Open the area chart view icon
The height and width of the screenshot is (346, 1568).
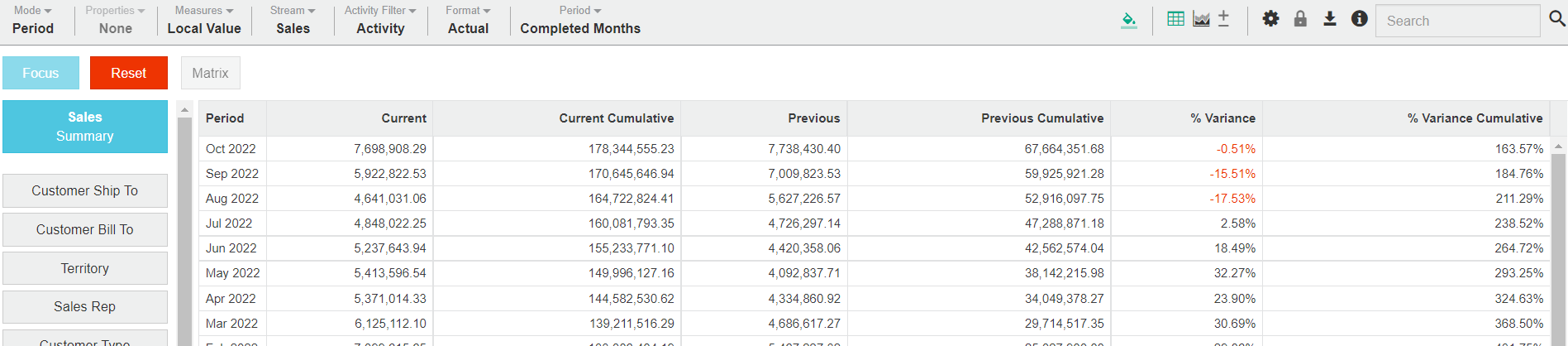pos(1201,19)
